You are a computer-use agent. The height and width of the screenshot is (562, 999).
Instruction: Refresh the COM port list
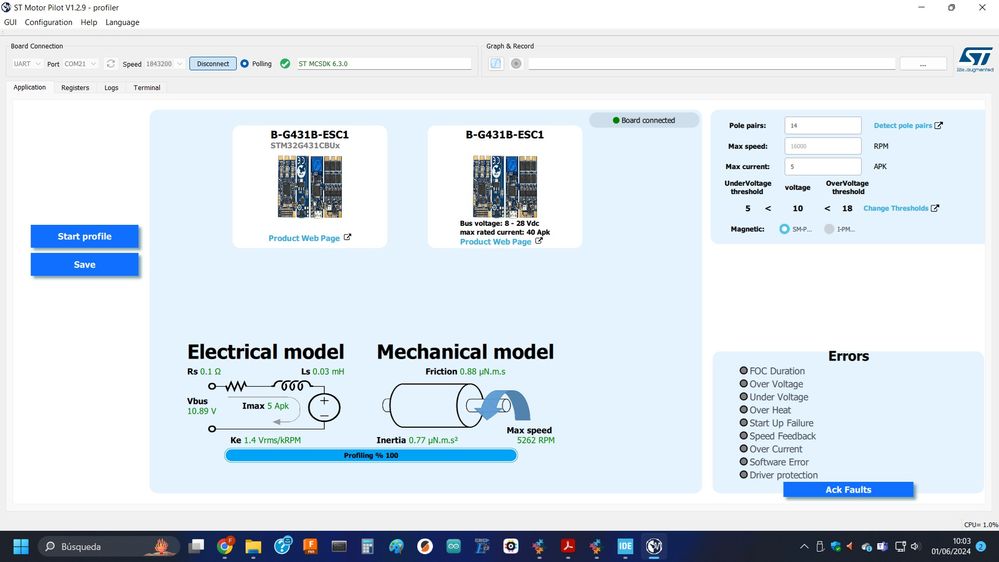[111, 64]
